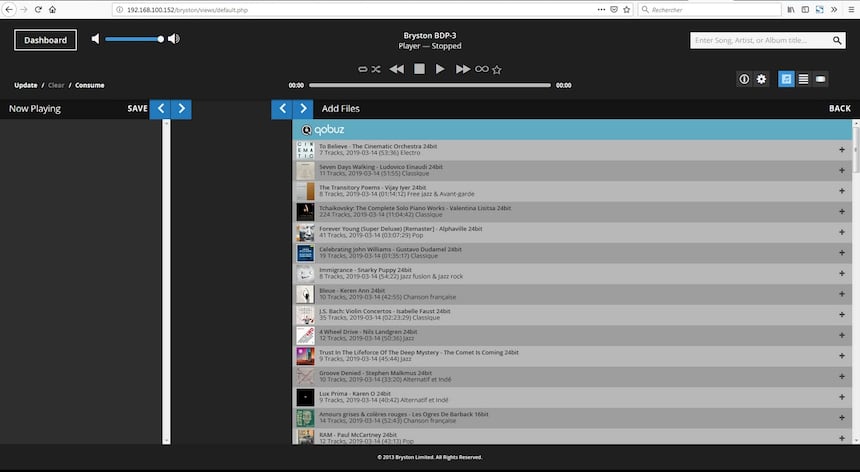
Task: Switch to list view icon
Action: 803,79
